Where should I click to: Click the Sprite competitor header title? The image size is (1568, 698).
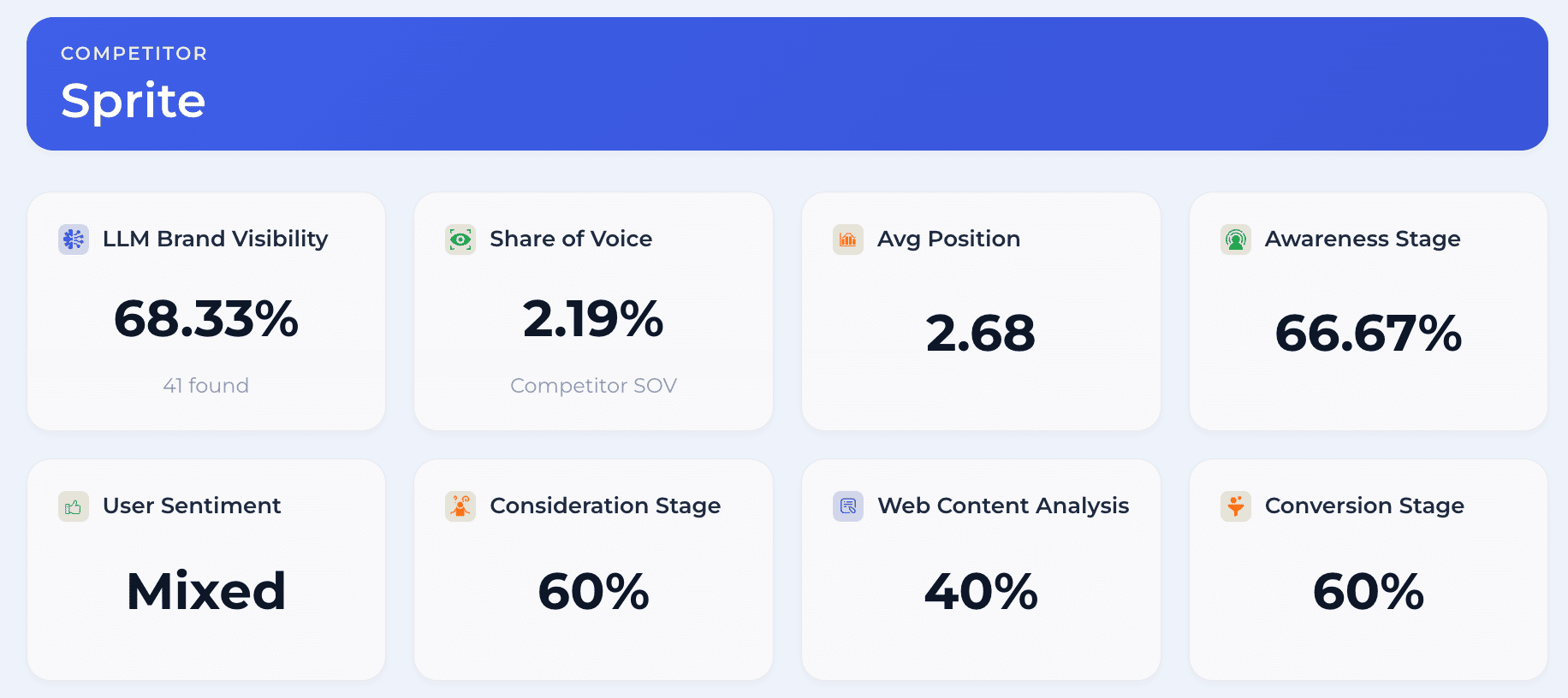pos(134,101)
